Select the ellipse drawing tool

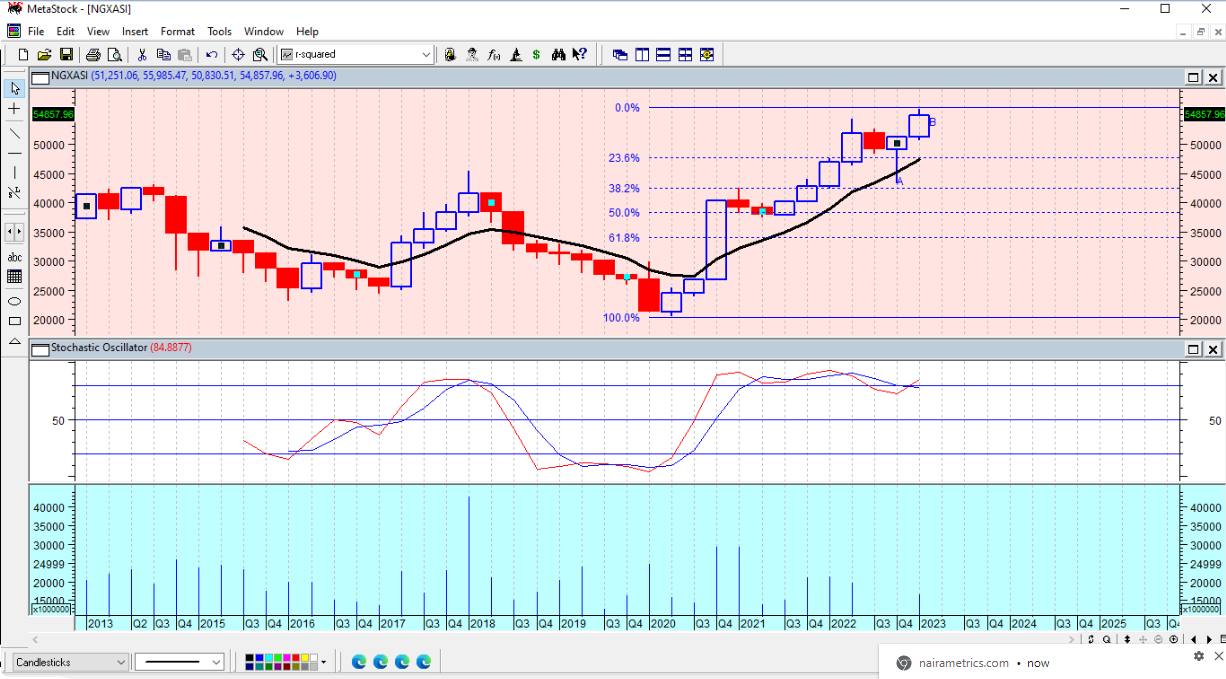tap(14, 301)
